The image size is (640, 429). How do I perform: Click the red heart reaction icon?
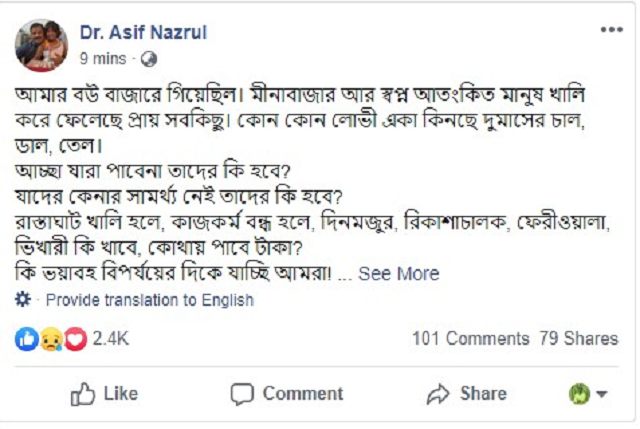pyautogui.click(x=73, y=339)
